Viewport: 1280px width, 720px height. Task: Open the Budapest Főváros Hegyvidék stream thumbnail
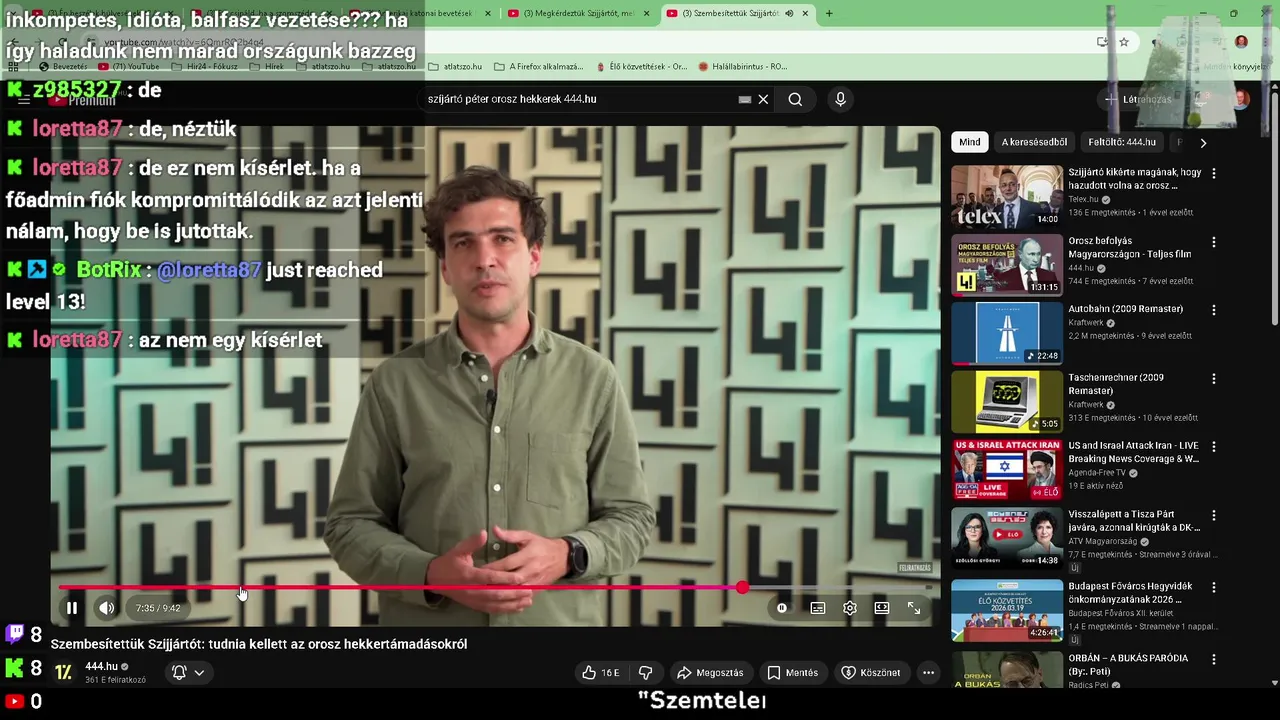pyautogui.click(x=1007, y=611)
